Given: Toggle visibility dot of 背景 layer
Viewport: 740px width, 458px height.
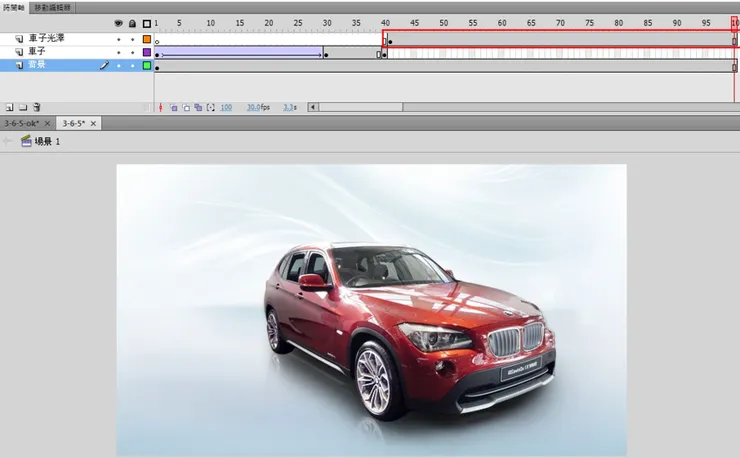Looking at the screenshot, I should point(119,65).
